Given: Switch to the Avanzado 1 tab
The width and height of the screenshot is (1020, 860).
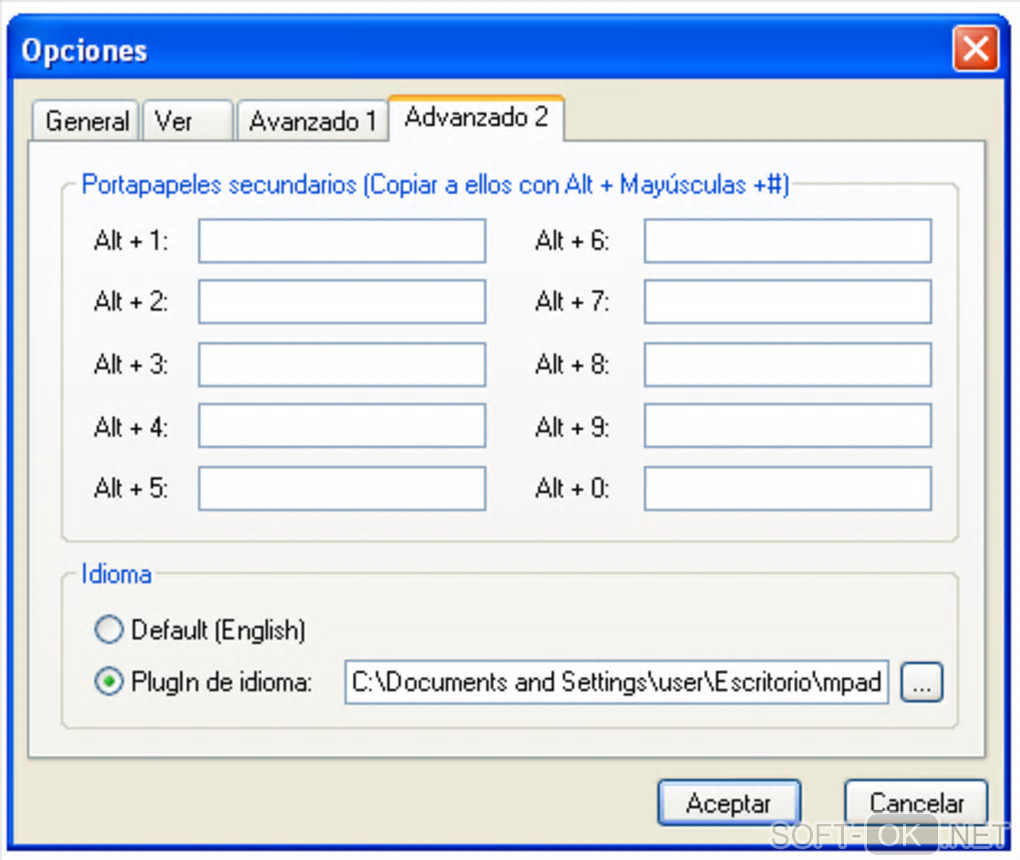Looking at the screenshot, I should point(312,122).
